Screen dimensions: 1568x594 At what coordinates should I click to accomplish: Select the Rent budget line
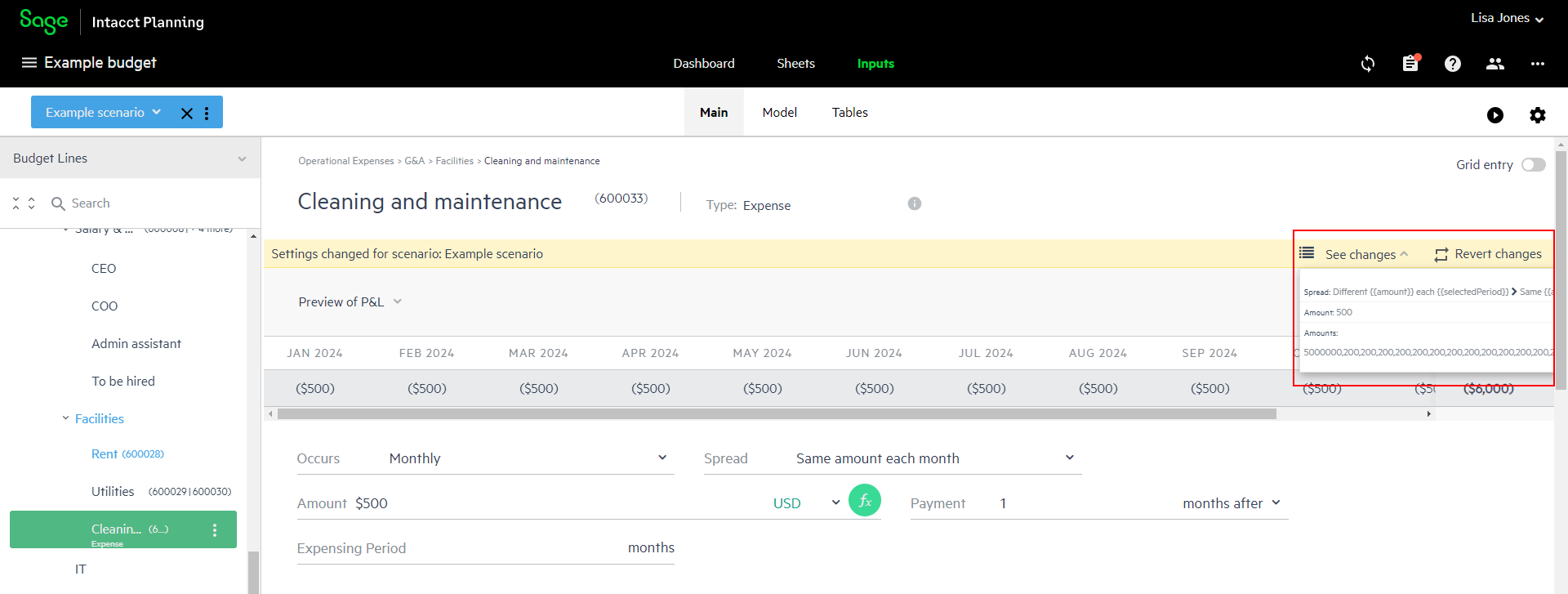pos(127,454)
